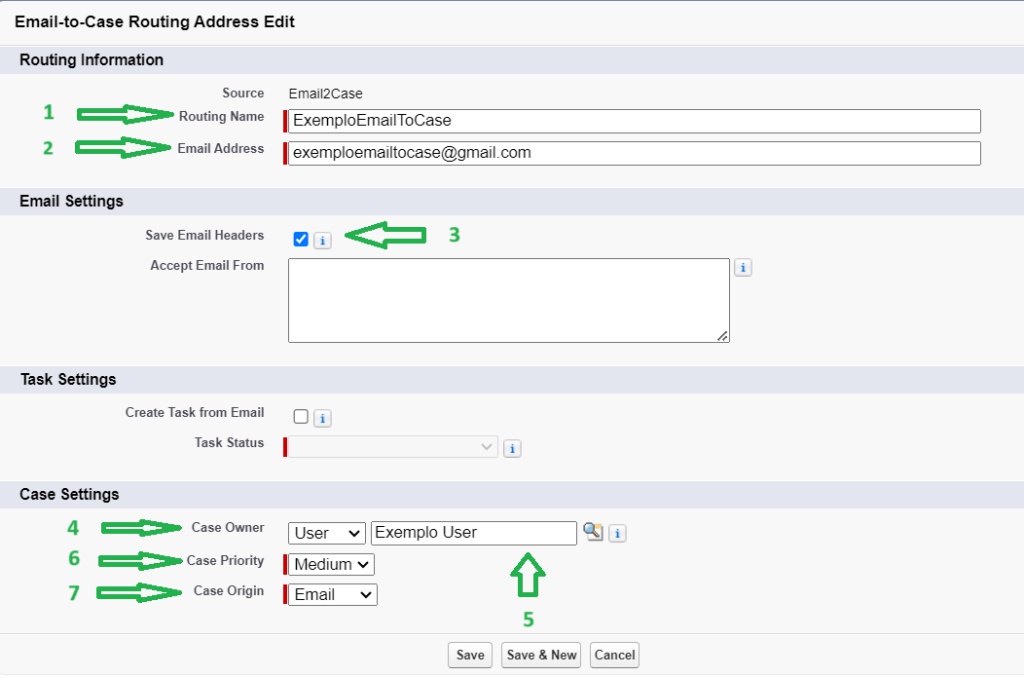This screenshot has width=1024, height=677.
Task: Click resize handle of Accept Email From box
Action: (722, 336)
